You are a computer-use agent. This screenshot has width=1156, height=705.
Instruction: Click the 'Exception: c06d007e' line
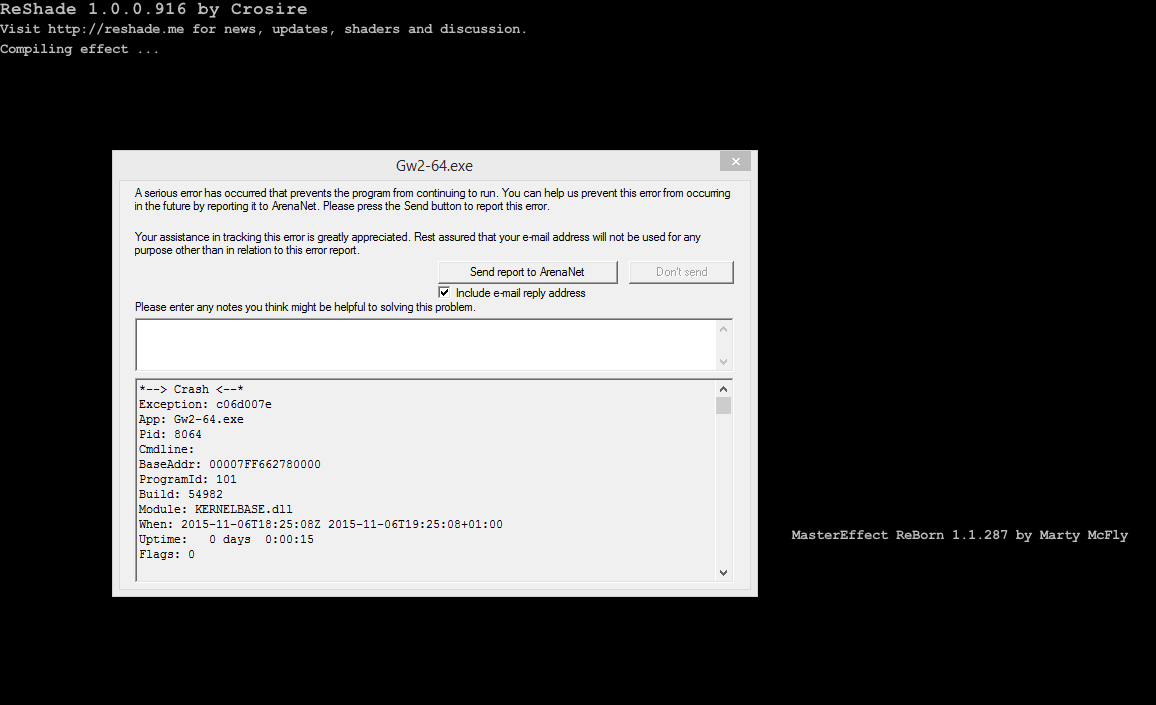pos(205,404)
